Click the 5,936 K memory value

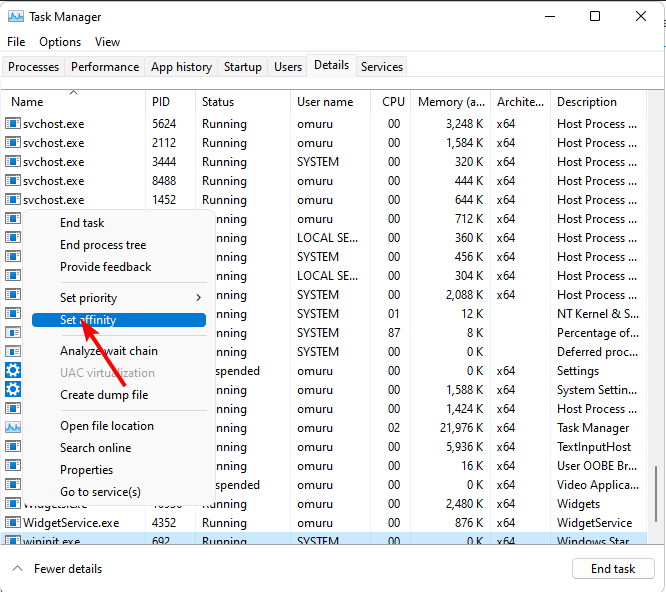[x=464, y=447]
